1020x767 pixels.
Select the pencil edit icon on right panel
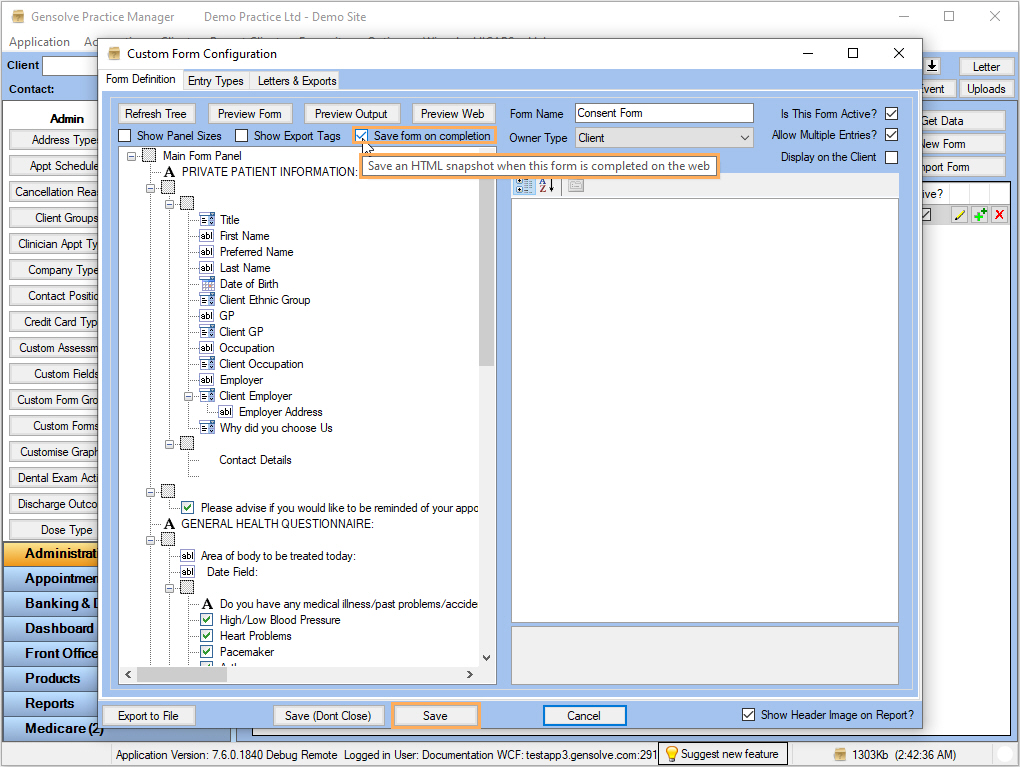coord(958,213)
